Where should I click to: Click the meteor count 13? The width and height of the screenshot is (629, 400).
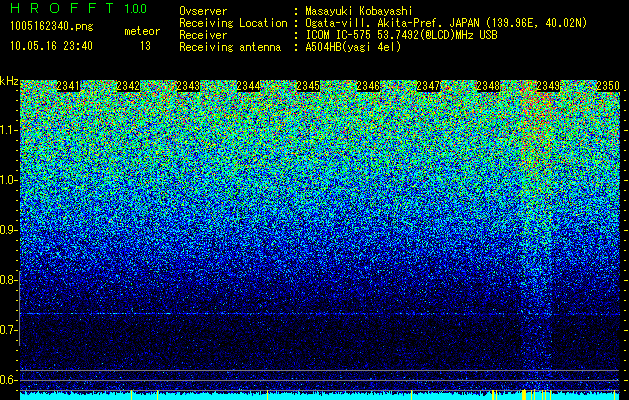tap(145, 46)
